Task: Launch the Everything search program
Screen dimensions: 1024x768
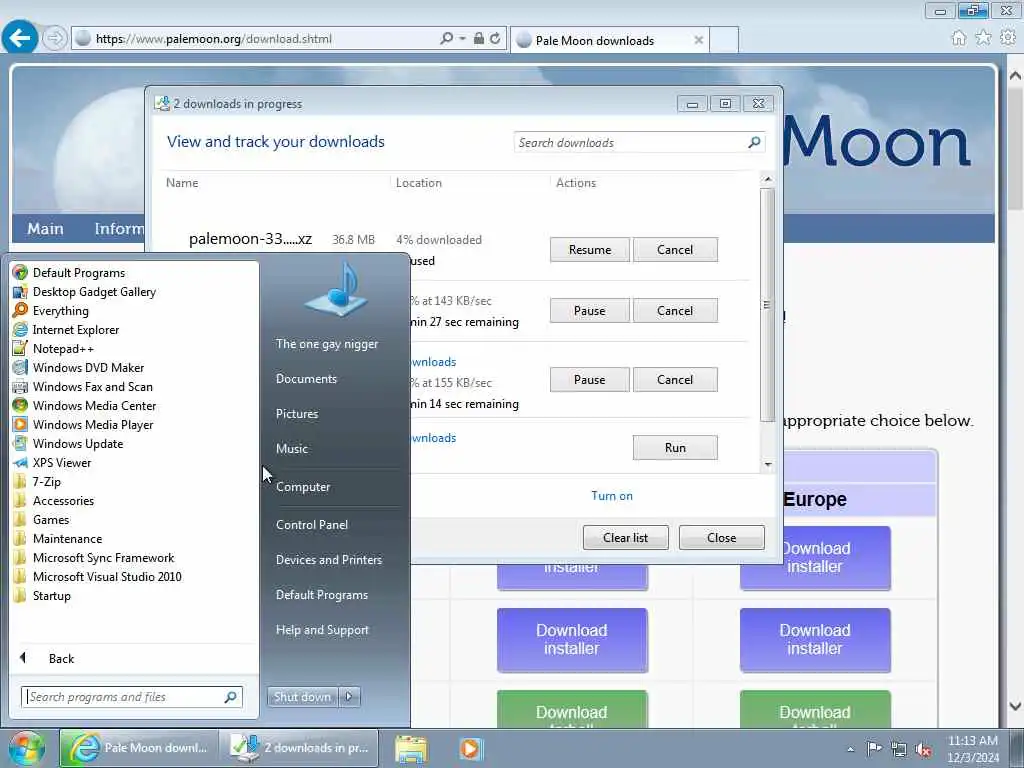Action: [60, 311]
